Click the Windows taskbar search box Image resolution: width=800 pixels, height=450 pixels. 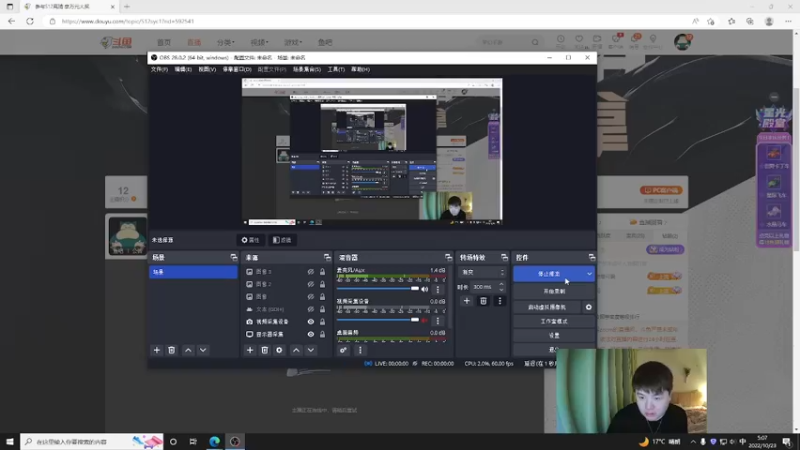pyautogui.click(x=92, y=442)
